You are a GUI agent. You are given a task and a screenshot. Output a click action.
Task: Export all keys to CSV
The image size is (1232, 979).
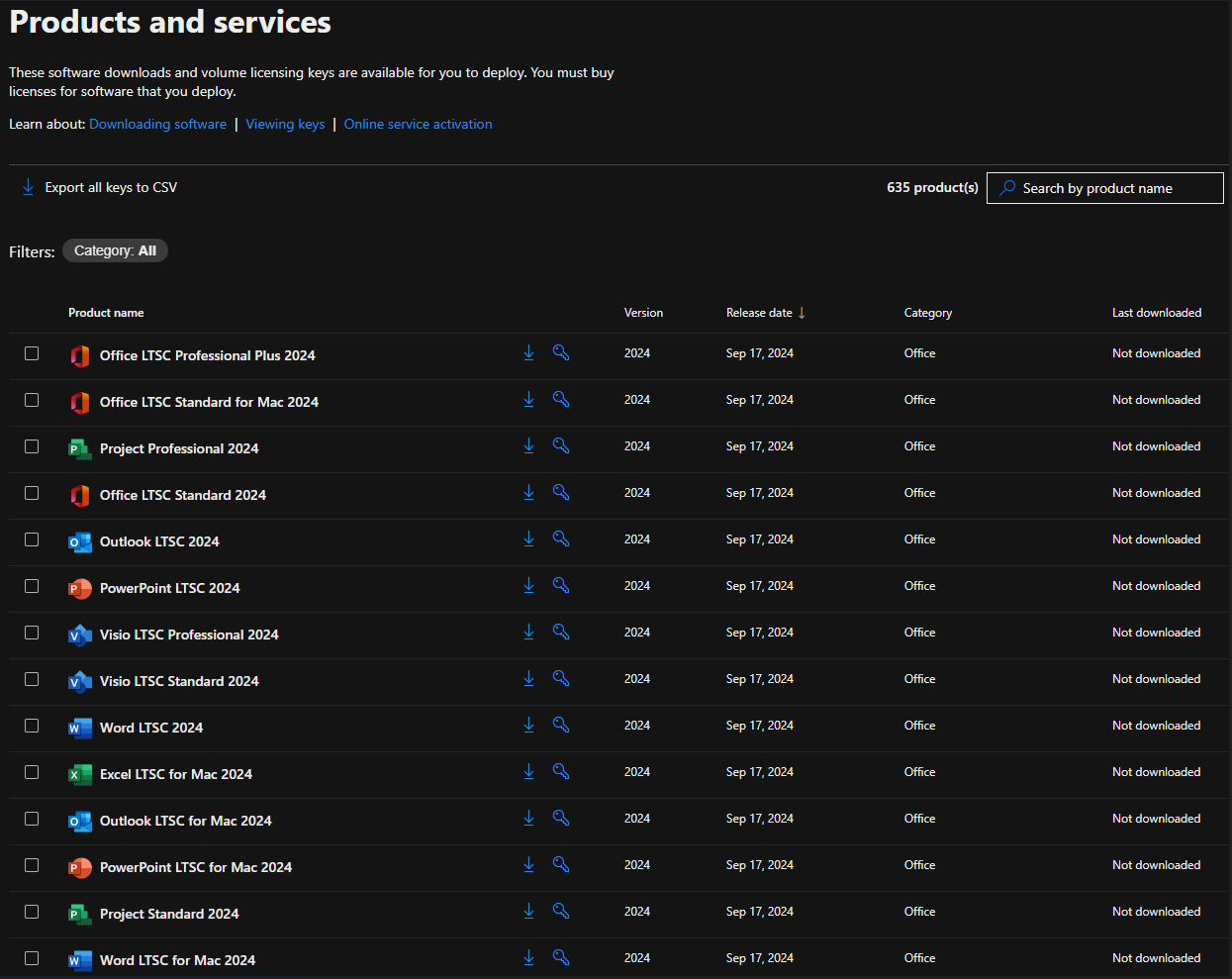coord(99,187)
